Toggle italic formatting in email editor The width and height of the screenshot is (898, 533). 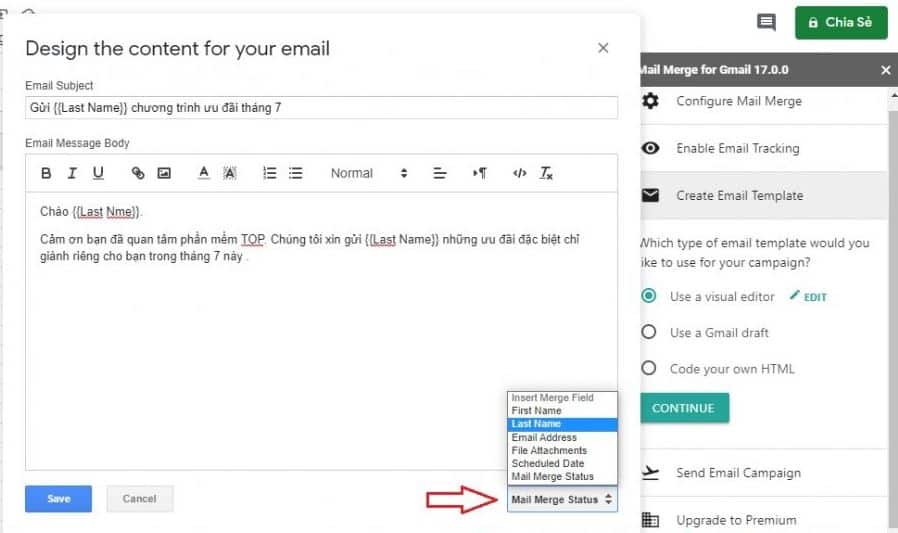[72, 173]
